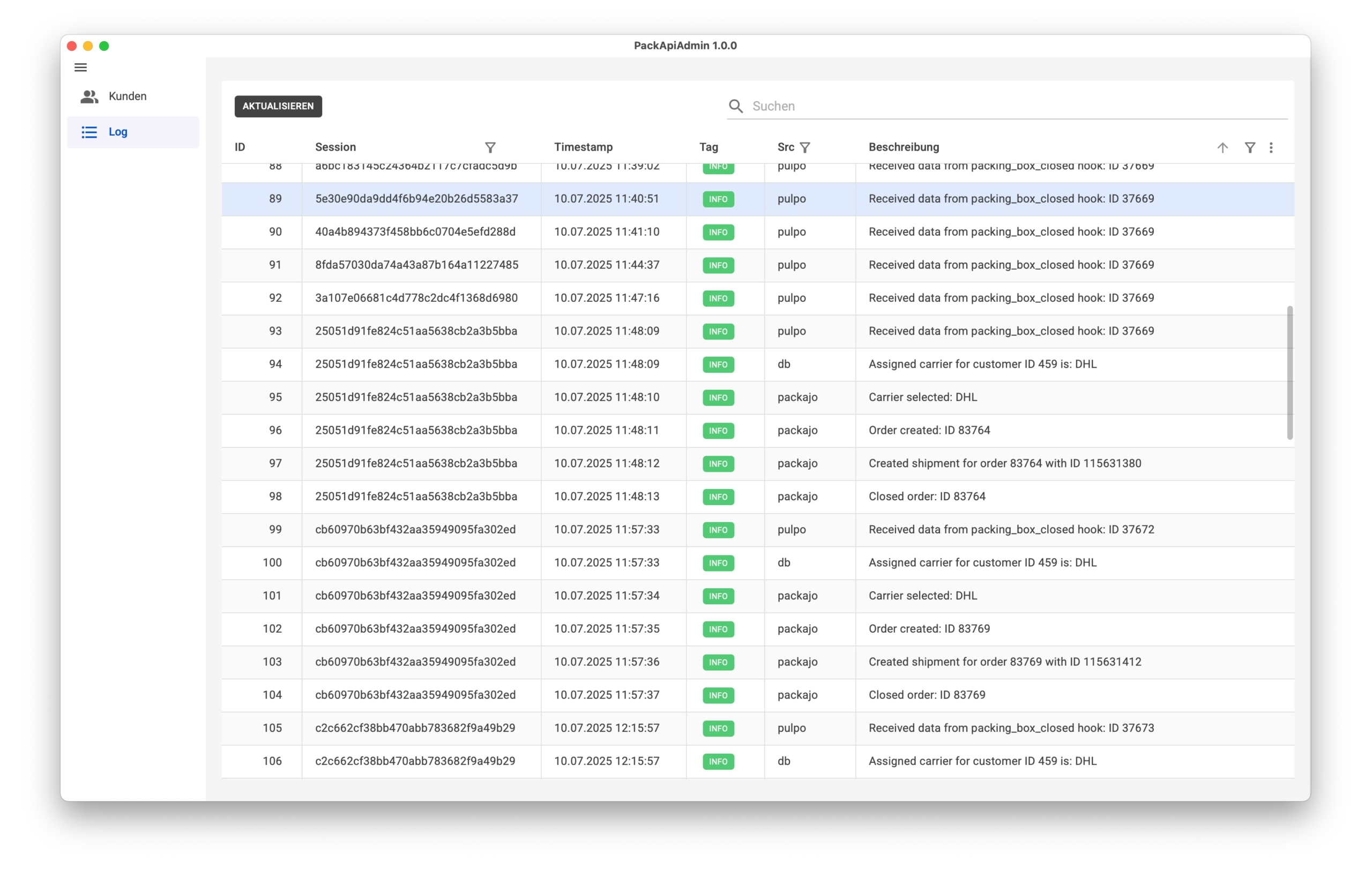
Task: Click the table vertical scrollbar thumb
Action: point(1289,373)
